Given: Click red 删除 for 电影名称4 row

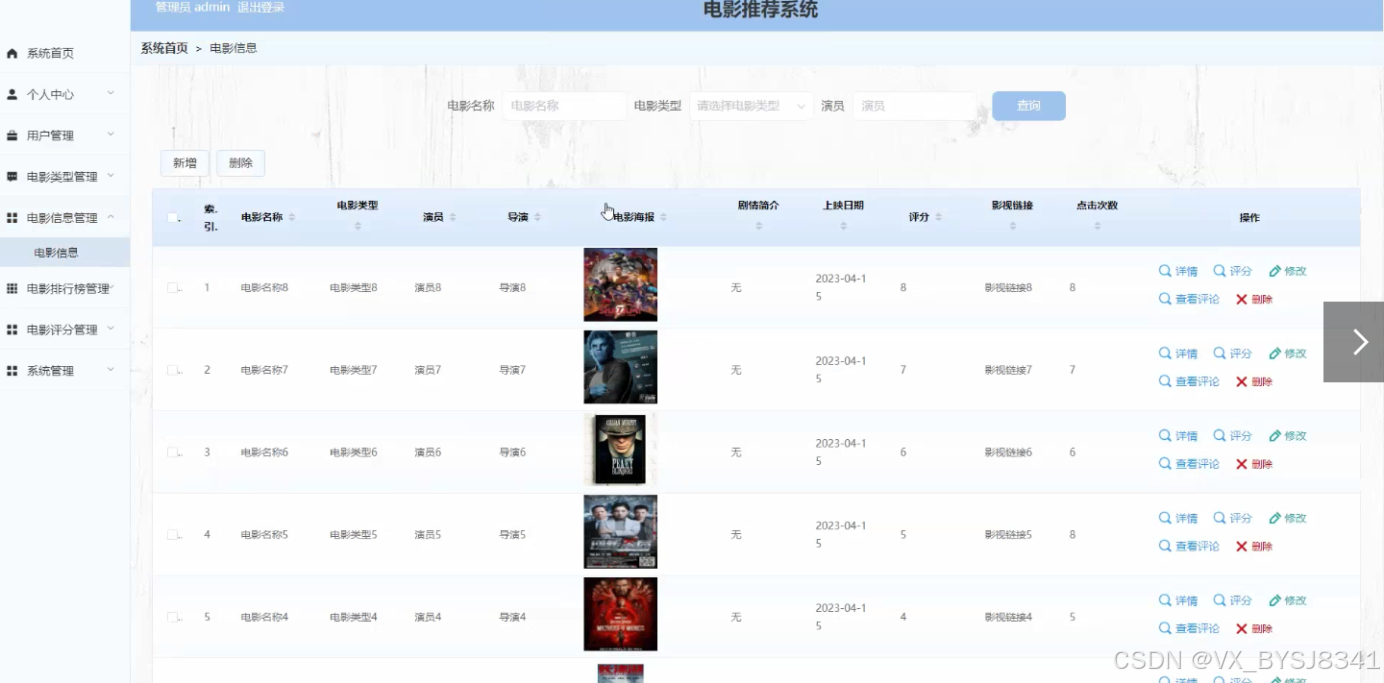Looking at the screenshot, I should point(1254,628).
